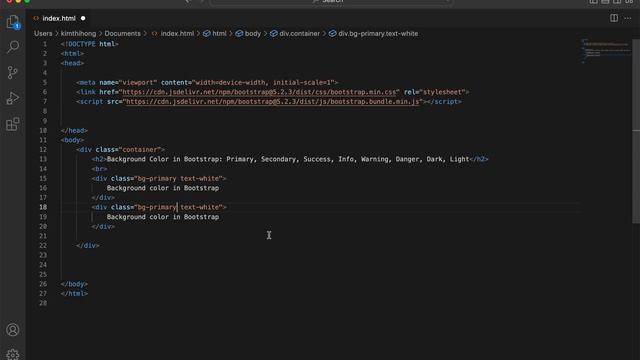Open the editor More Actions menu
The image size is (640, 360).
tap(628, 18)
